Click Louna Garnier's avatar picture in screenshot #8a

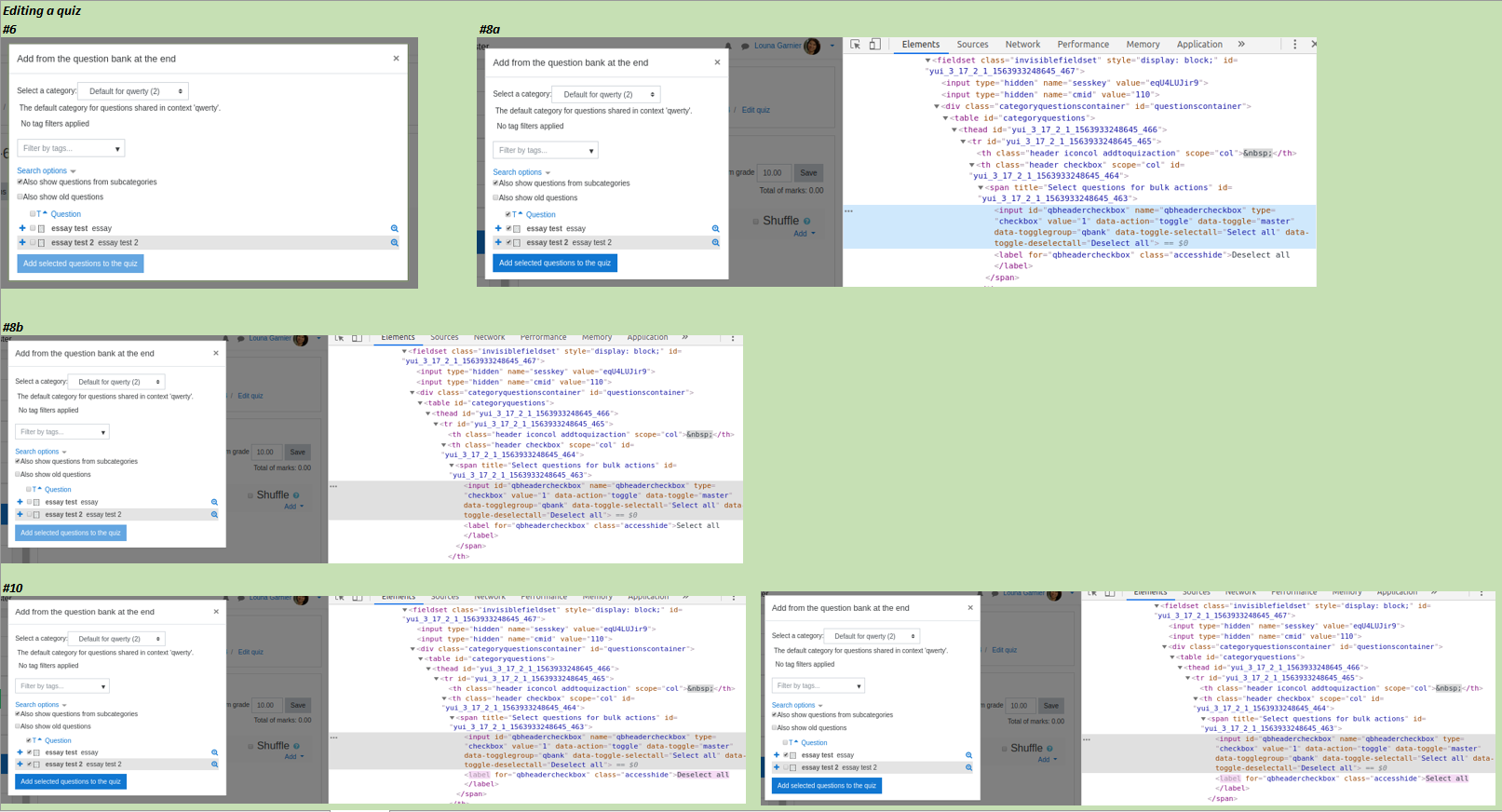(x=812, y=47)
